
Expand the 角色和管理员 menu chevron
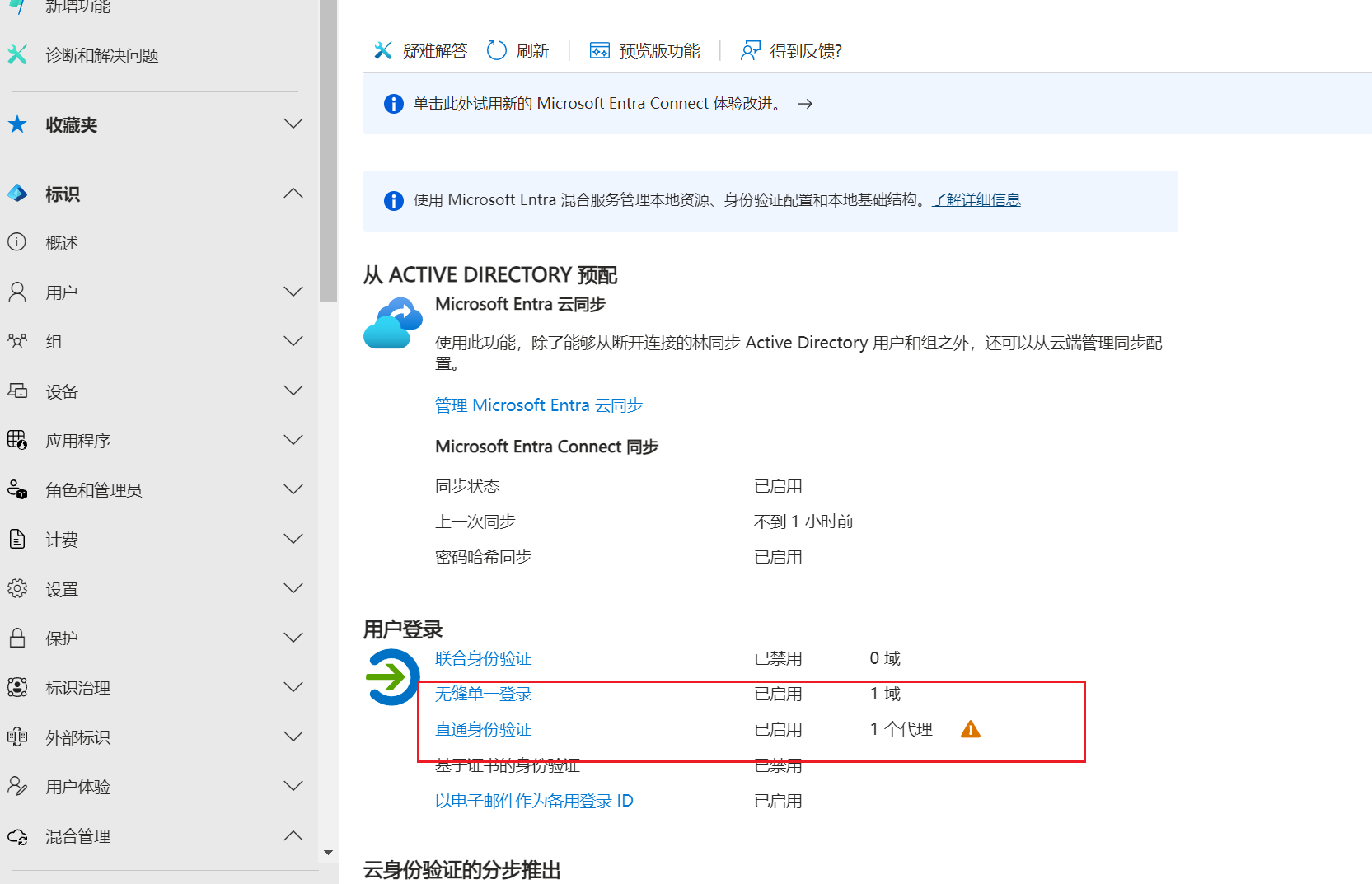(293, 489)
